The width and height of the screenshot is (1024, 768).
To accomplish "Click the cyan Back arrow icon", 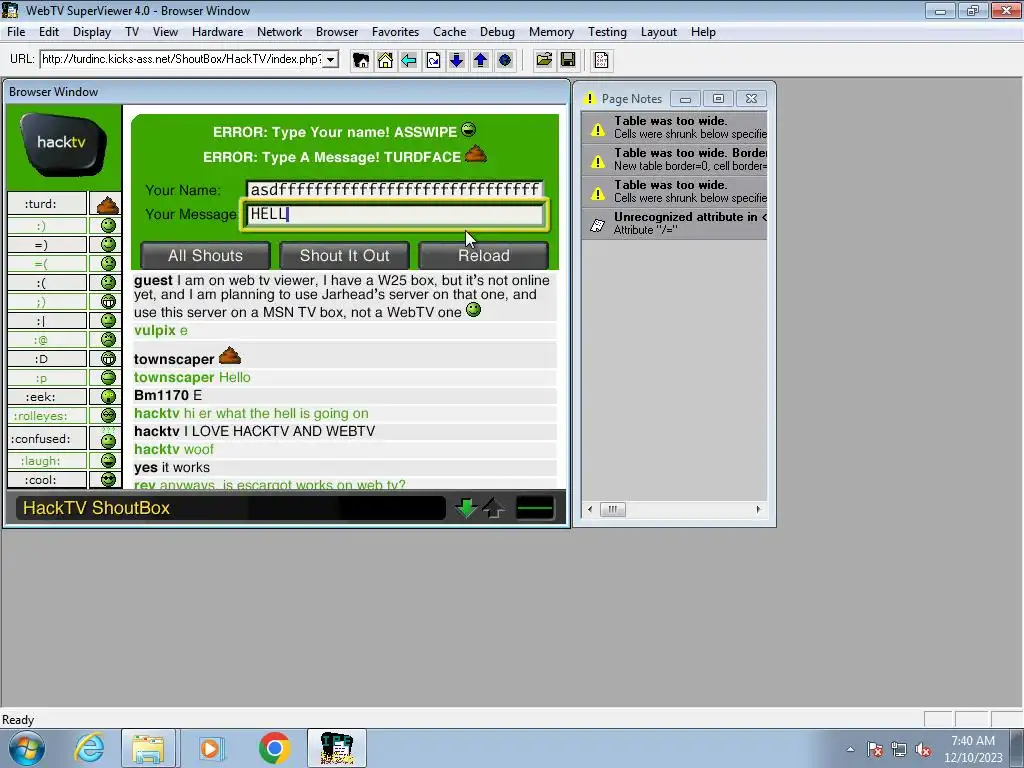I will tap(409, 61).
